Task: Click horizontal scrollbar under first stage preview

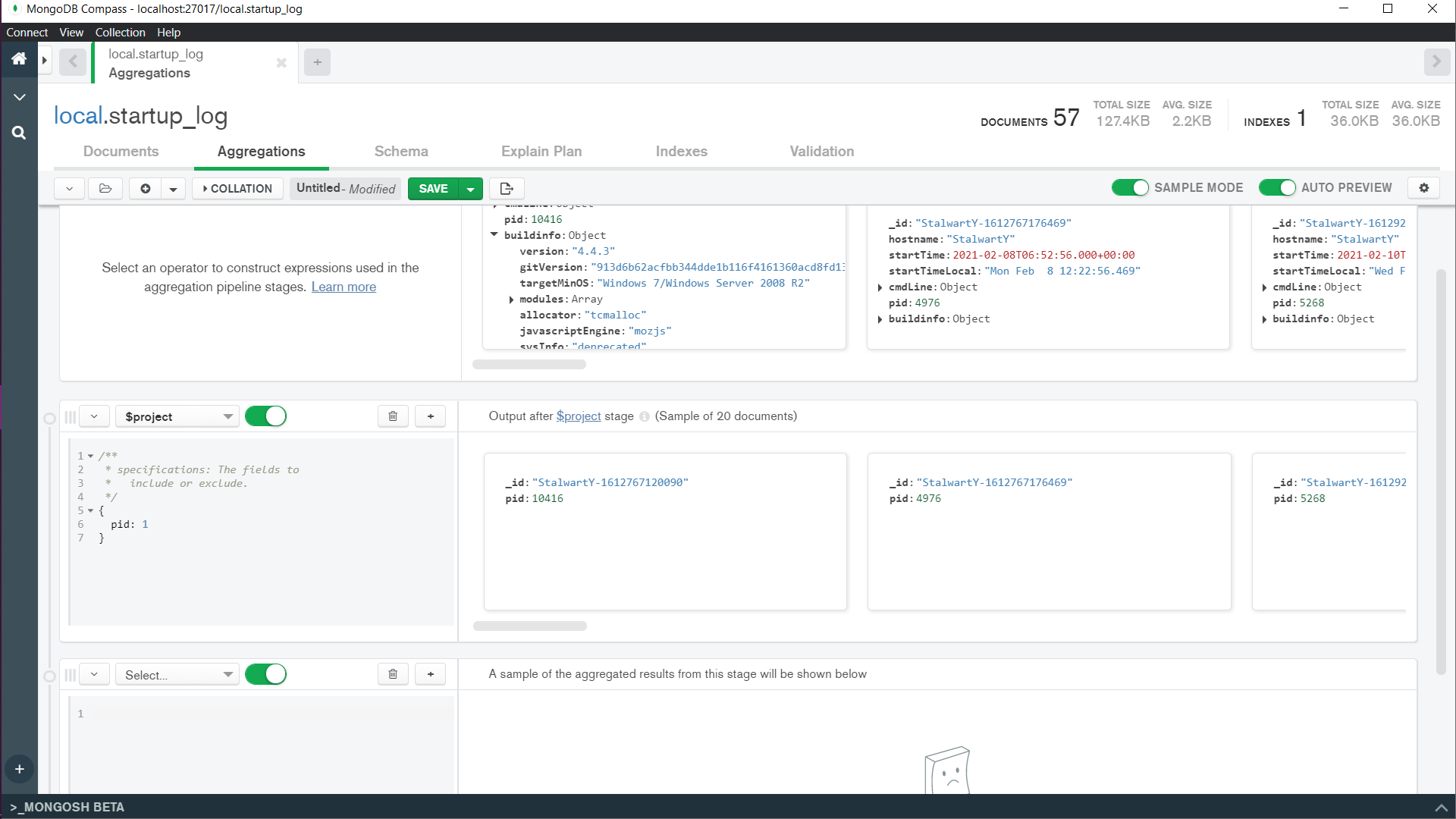Action: (x=529, y=365)
